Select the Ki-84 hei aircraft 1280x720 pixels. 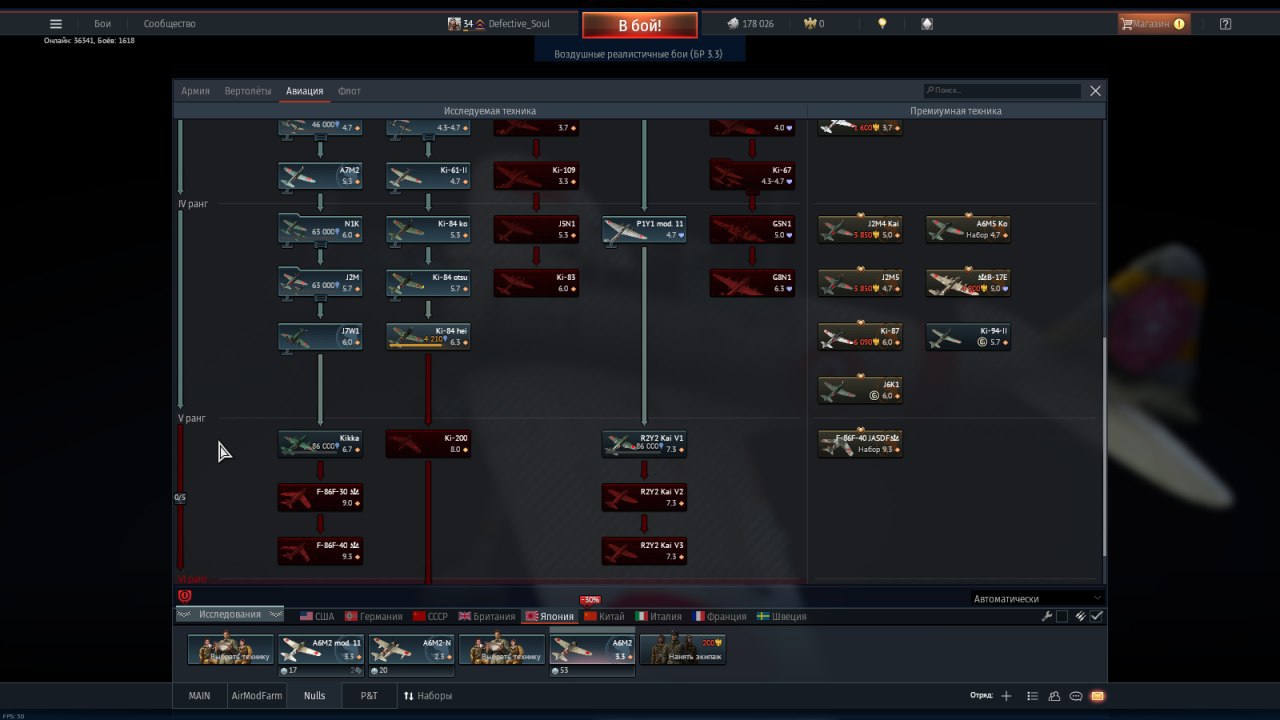point(428,337)
